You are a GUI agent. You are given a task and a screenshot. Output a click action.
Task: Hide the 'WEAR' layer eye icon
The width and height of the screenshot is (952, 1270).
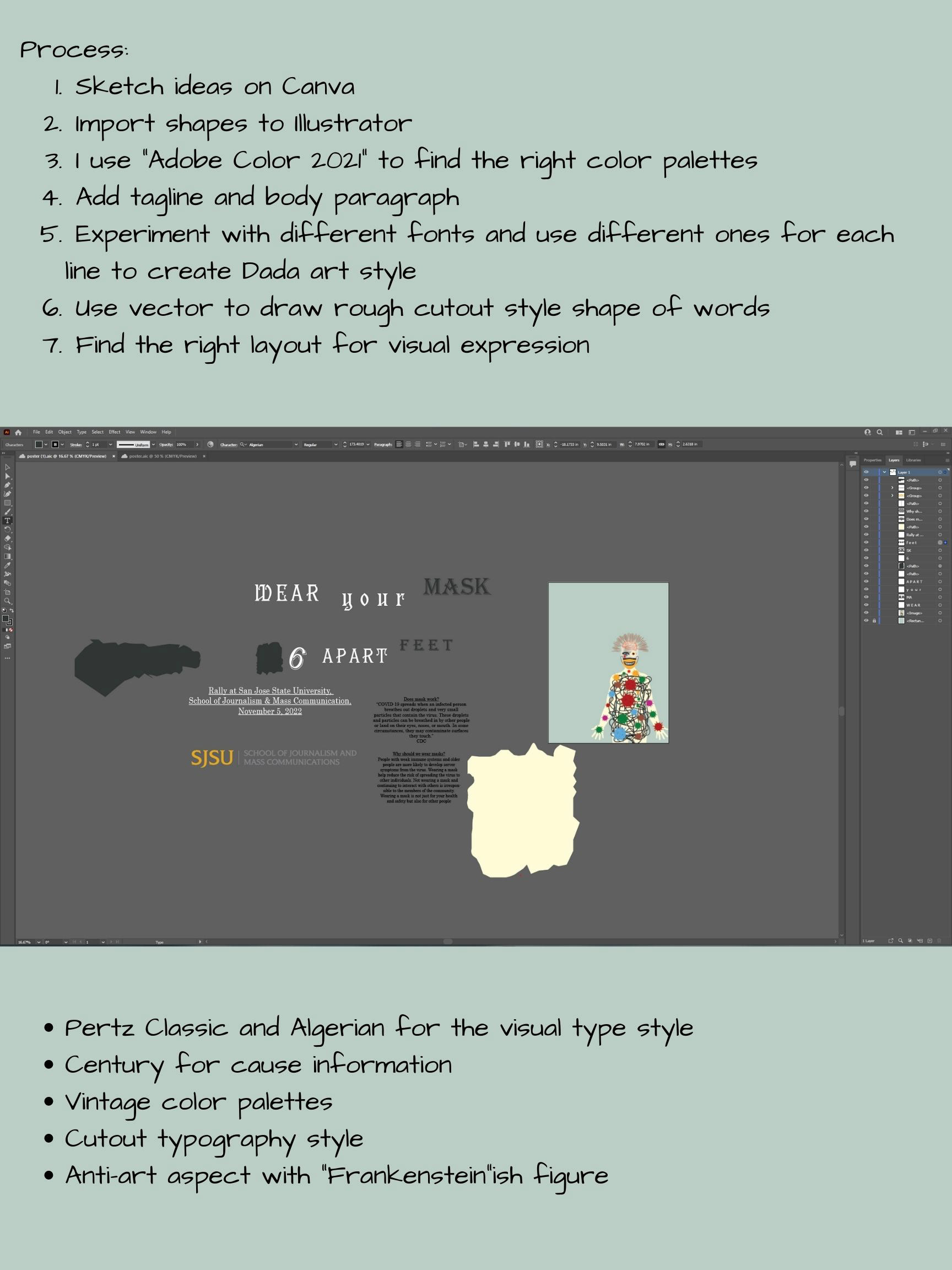(867, 605)
